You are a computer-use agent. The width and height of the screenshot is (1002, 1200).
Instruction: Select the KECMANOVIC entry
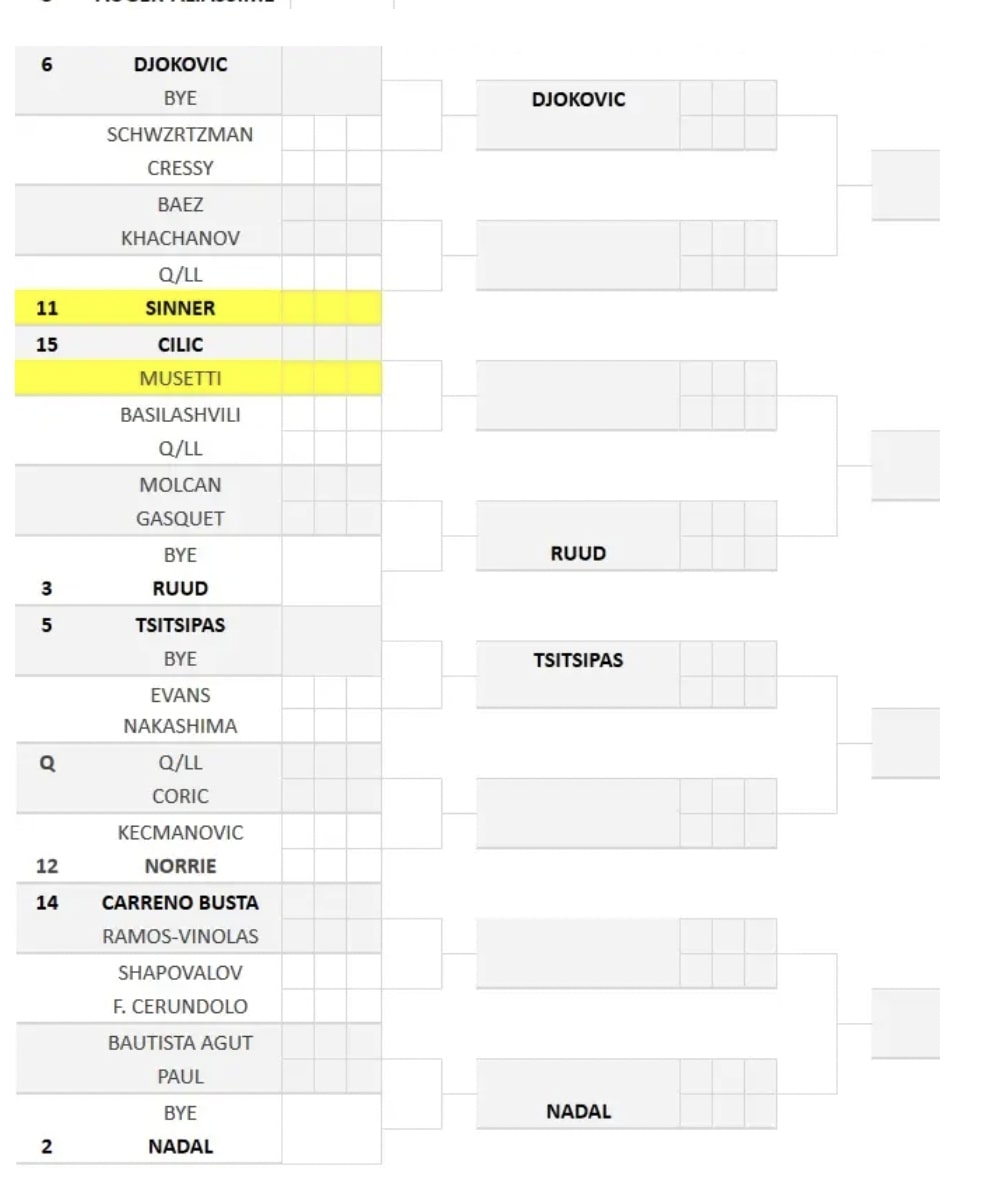pyautogui.click(x=180, y=833)
